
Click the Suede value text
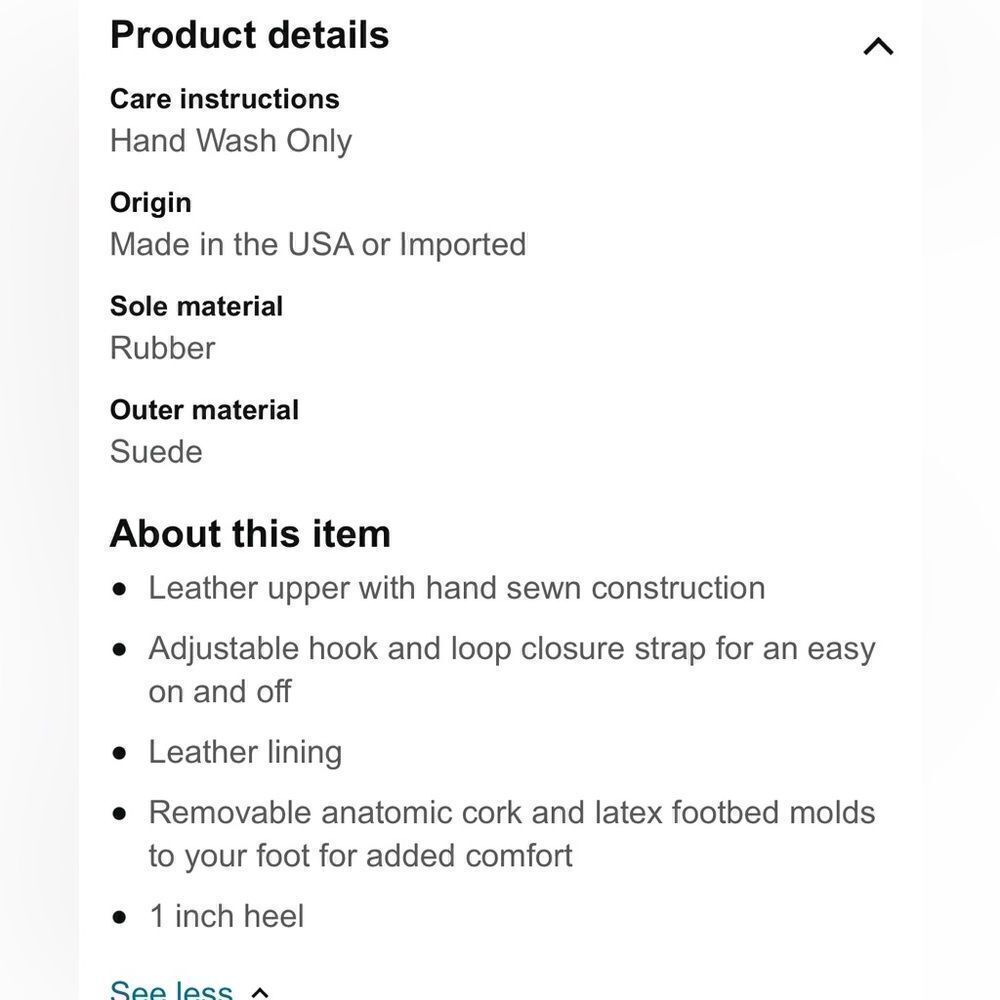point(156,452)
